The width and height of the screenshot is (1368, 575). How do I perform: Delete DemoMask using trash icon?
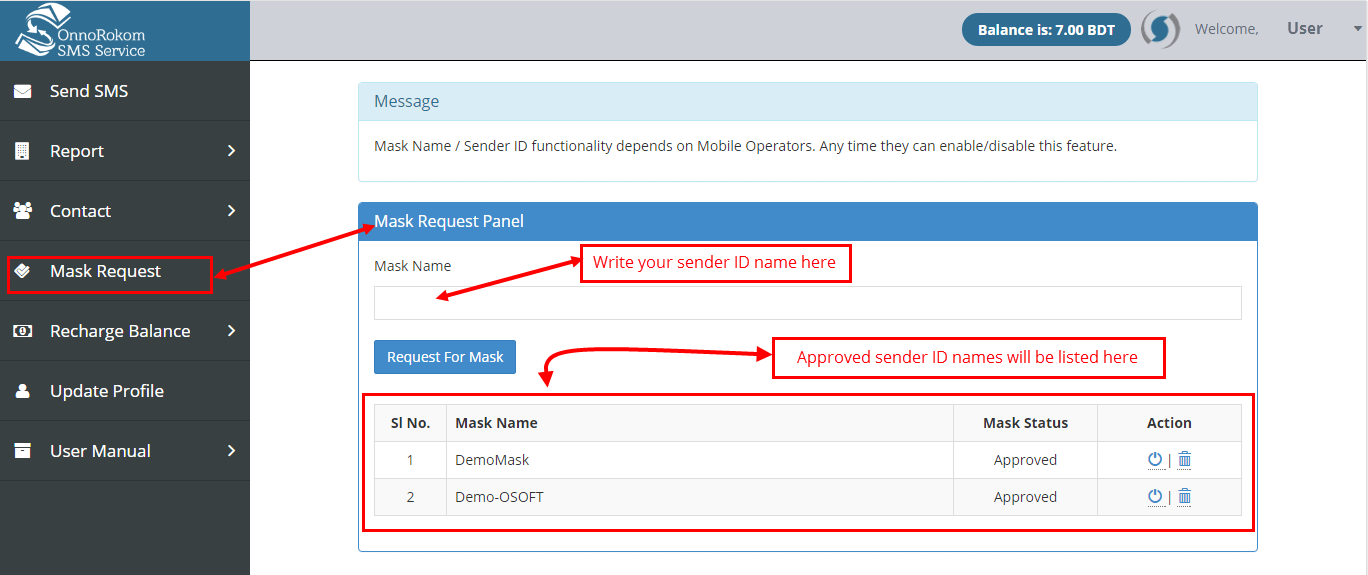coord(1184,459)
